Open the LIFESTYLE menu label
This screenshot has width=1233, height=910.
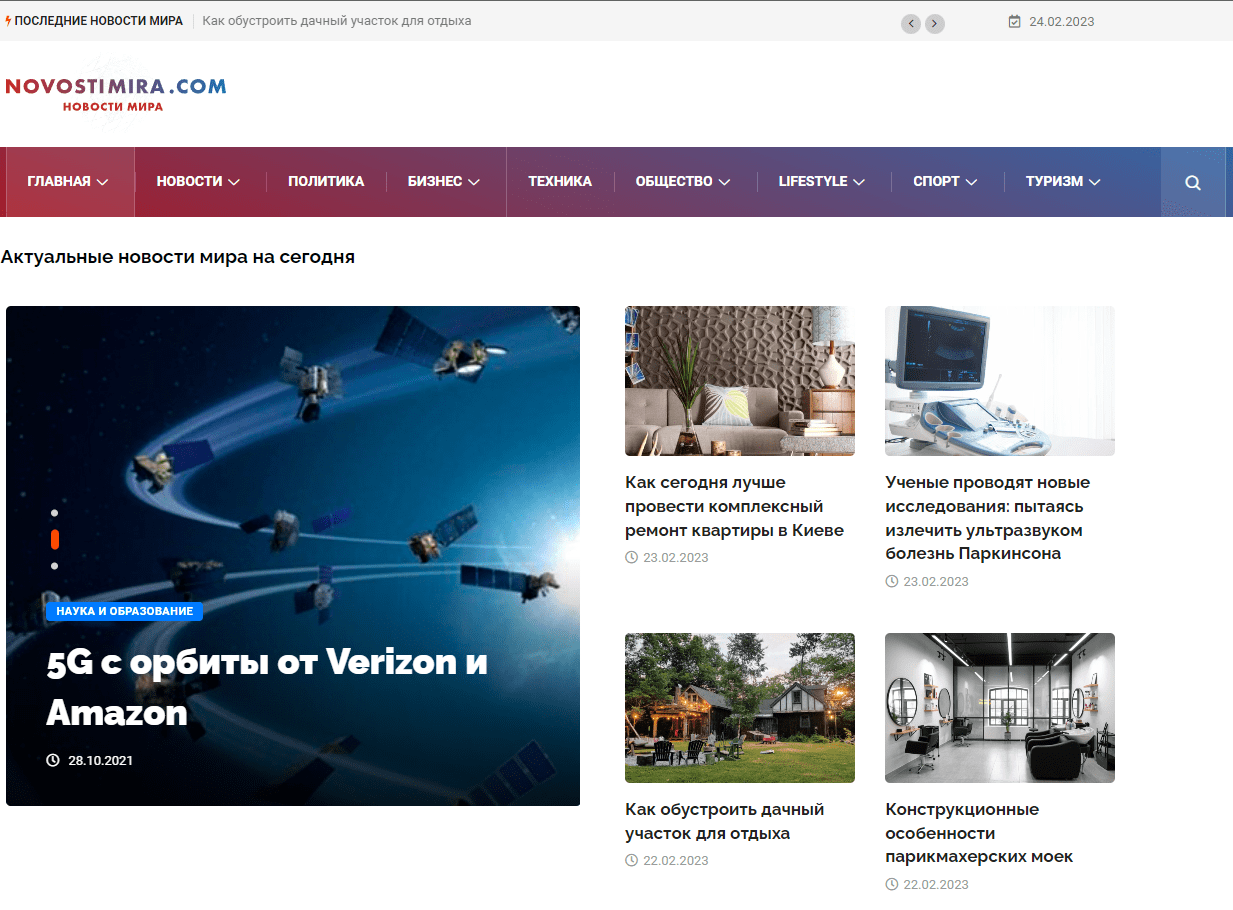pos(813,181)
